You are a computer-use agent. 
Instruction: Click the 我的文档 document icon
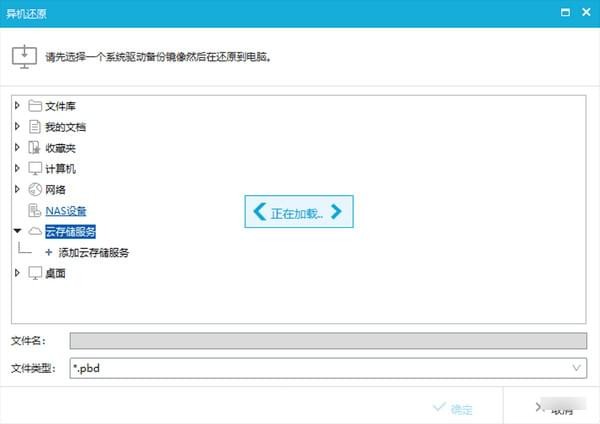34,127
